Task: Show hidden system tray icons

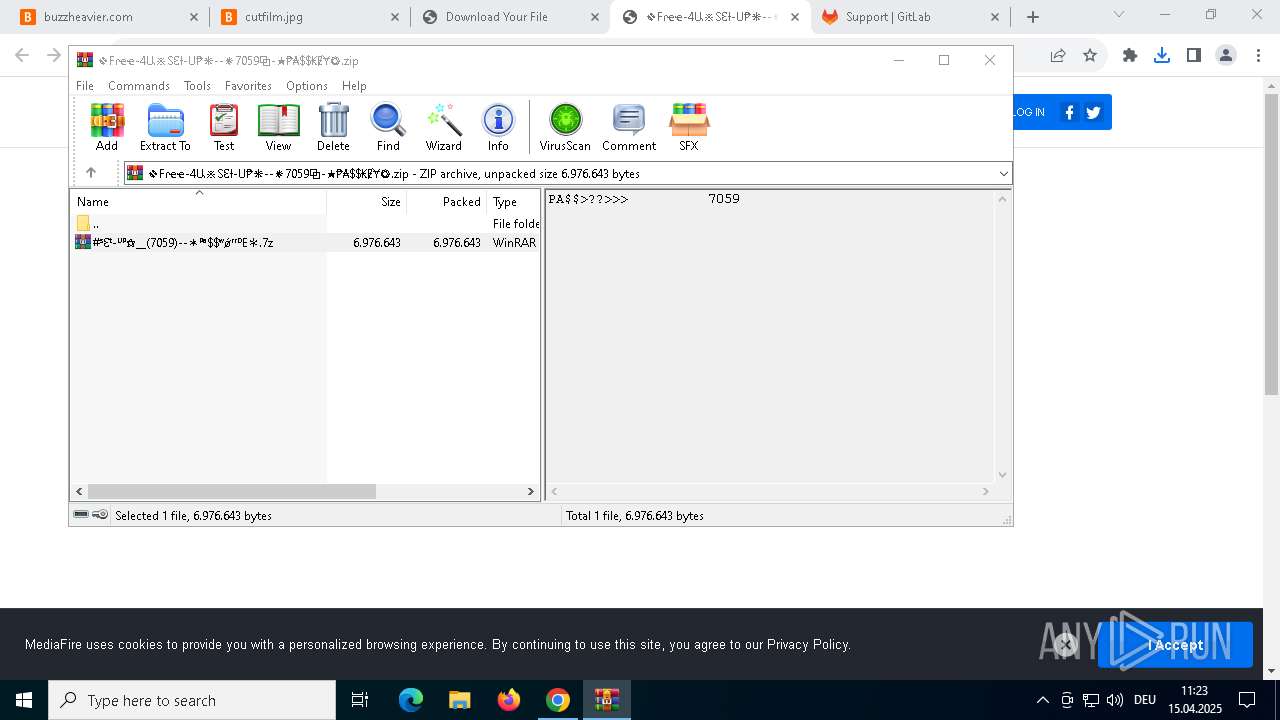Action: tap(1043, 700)
